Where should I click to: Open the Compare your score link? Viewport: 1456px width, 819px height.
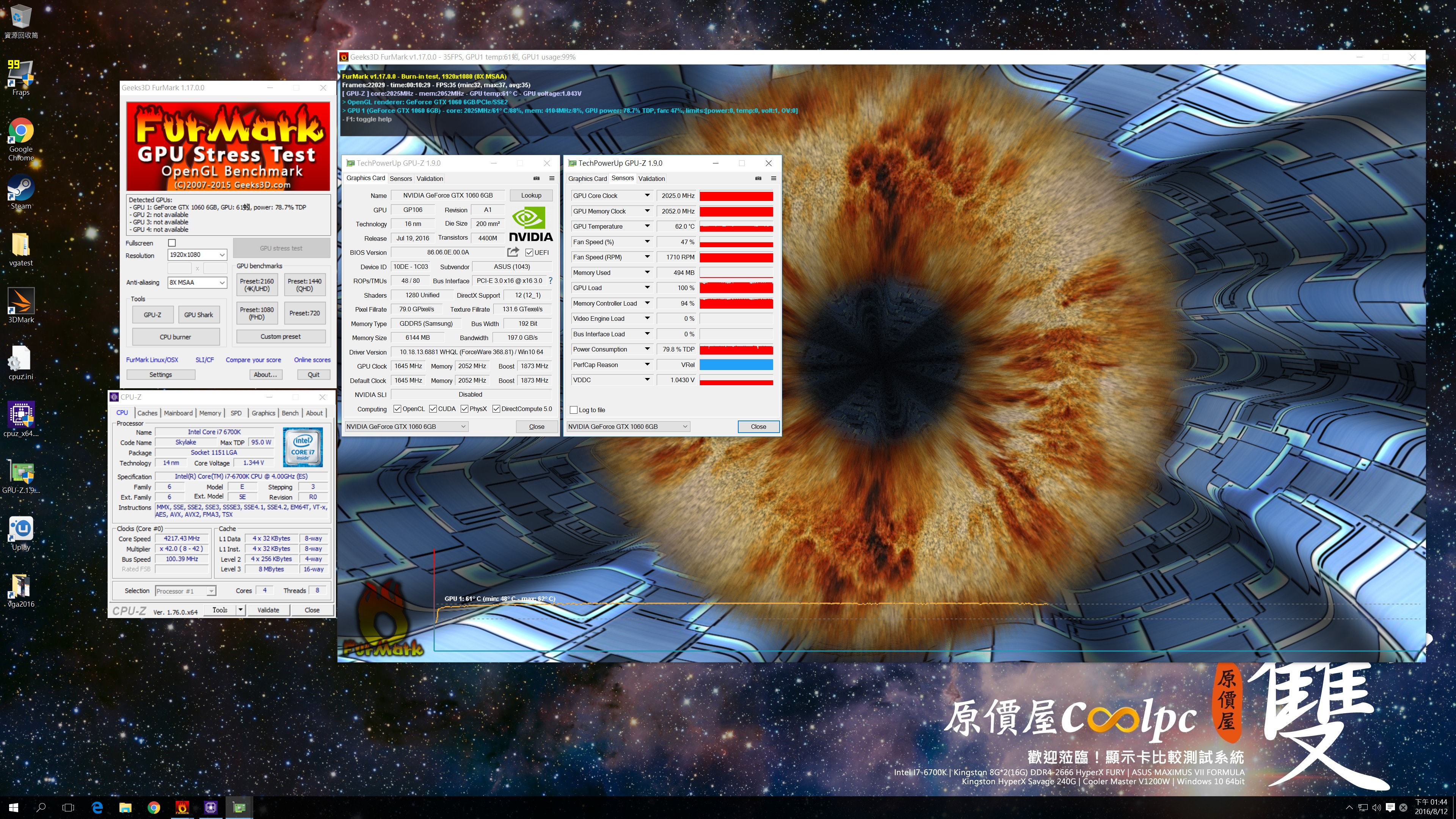tap(253, 360)
